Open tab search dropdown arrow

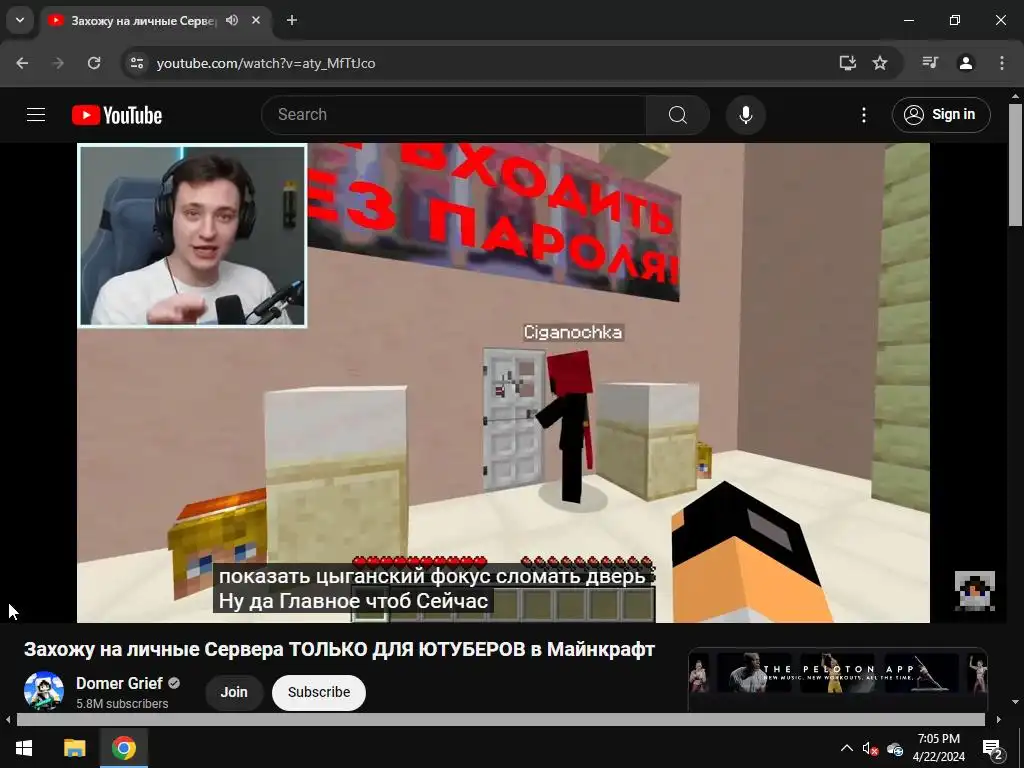[x=20, y=20]
